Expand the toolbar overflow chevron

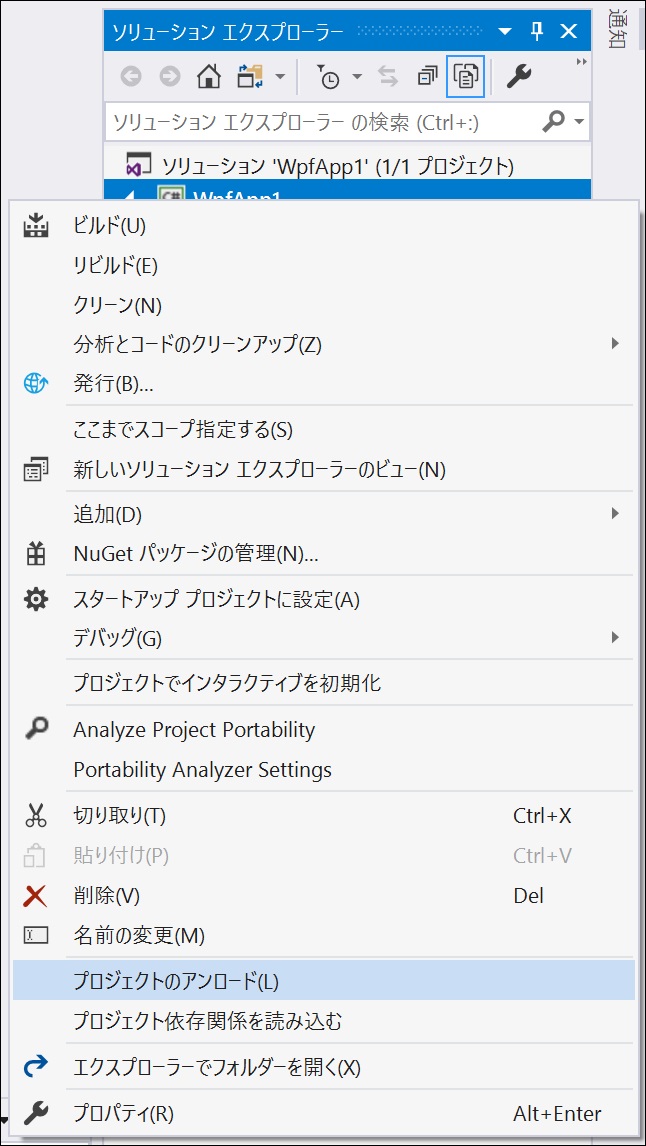[582, 63]
